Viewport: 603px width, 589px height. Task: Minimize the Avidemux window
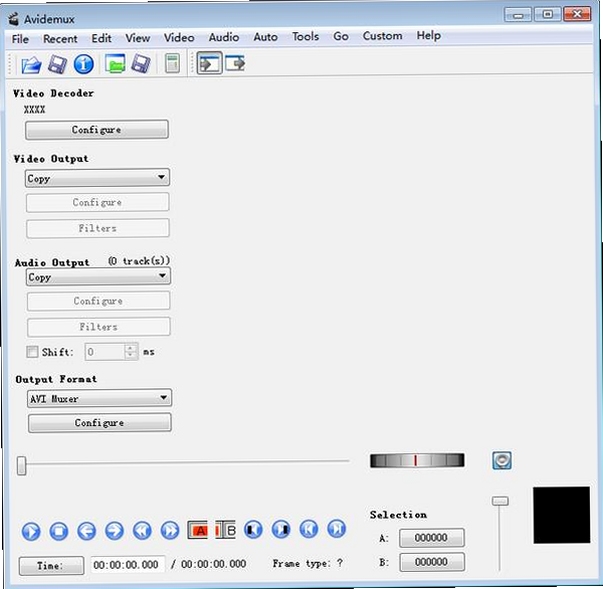point(518,15)
